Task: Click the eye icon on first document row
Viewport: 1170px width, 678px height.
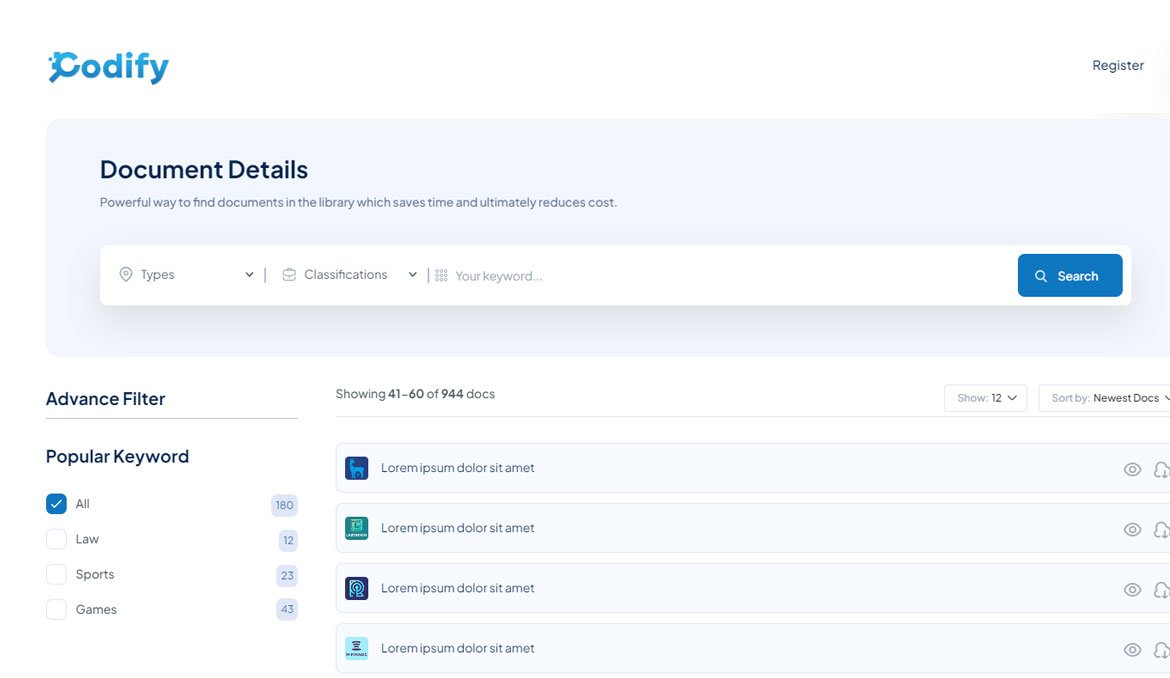Action: (x=1132, y=469)
